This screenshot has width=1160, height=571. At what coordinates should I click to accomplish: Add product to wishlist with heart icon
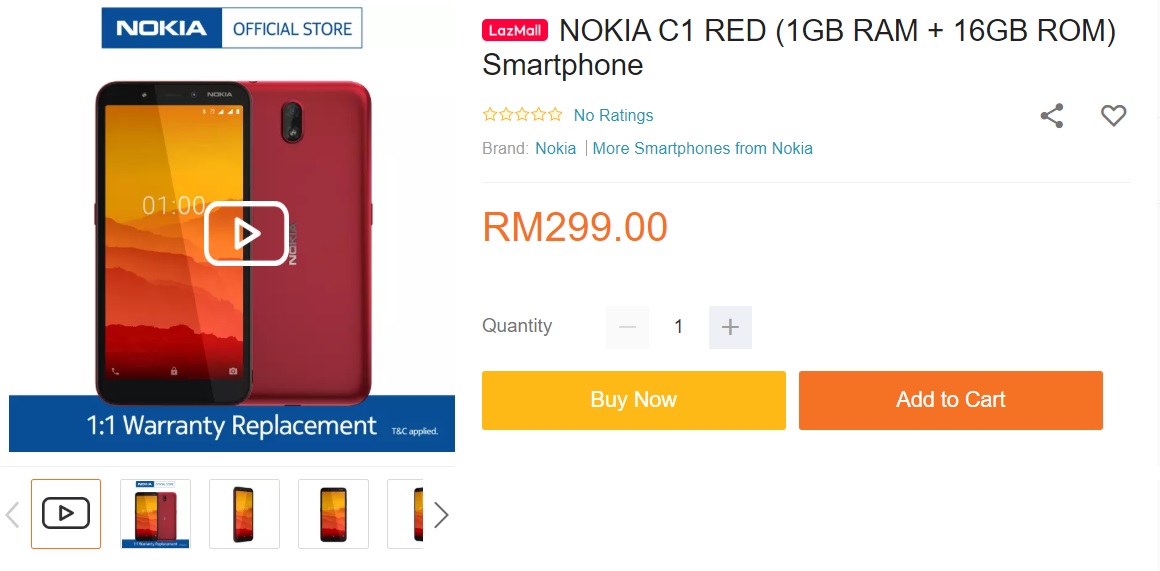point(1113,115)
